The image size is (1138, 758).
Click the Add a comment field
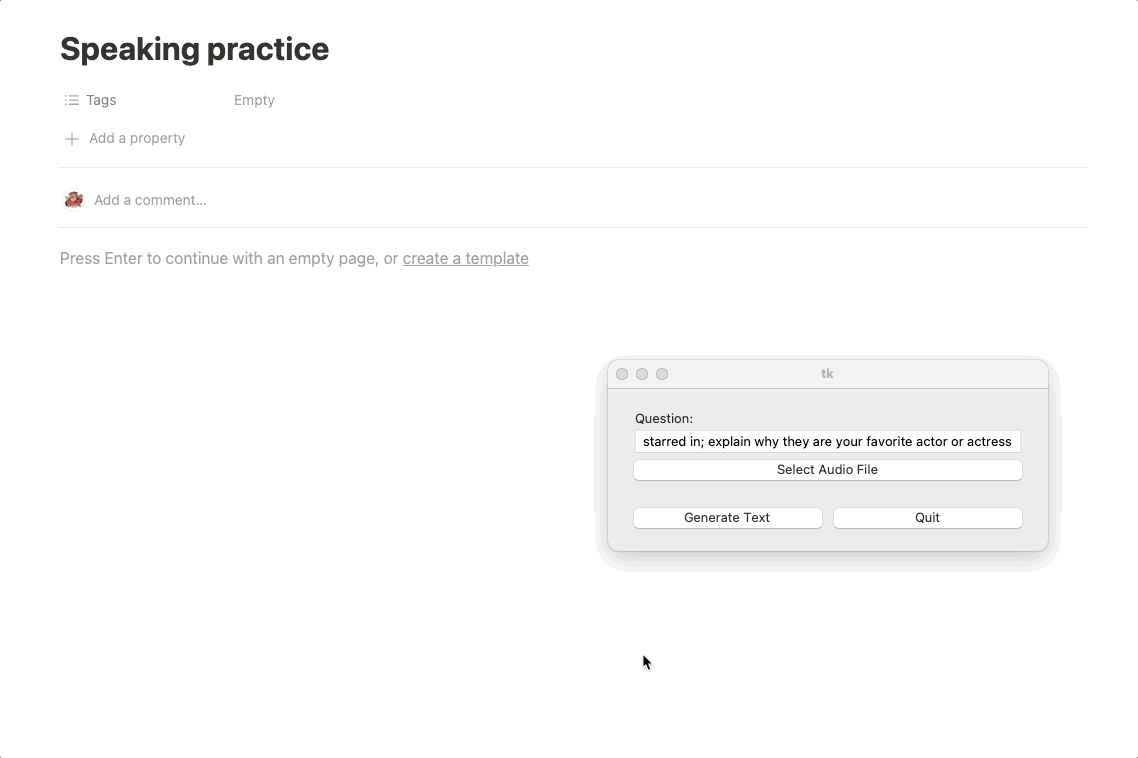150,200
